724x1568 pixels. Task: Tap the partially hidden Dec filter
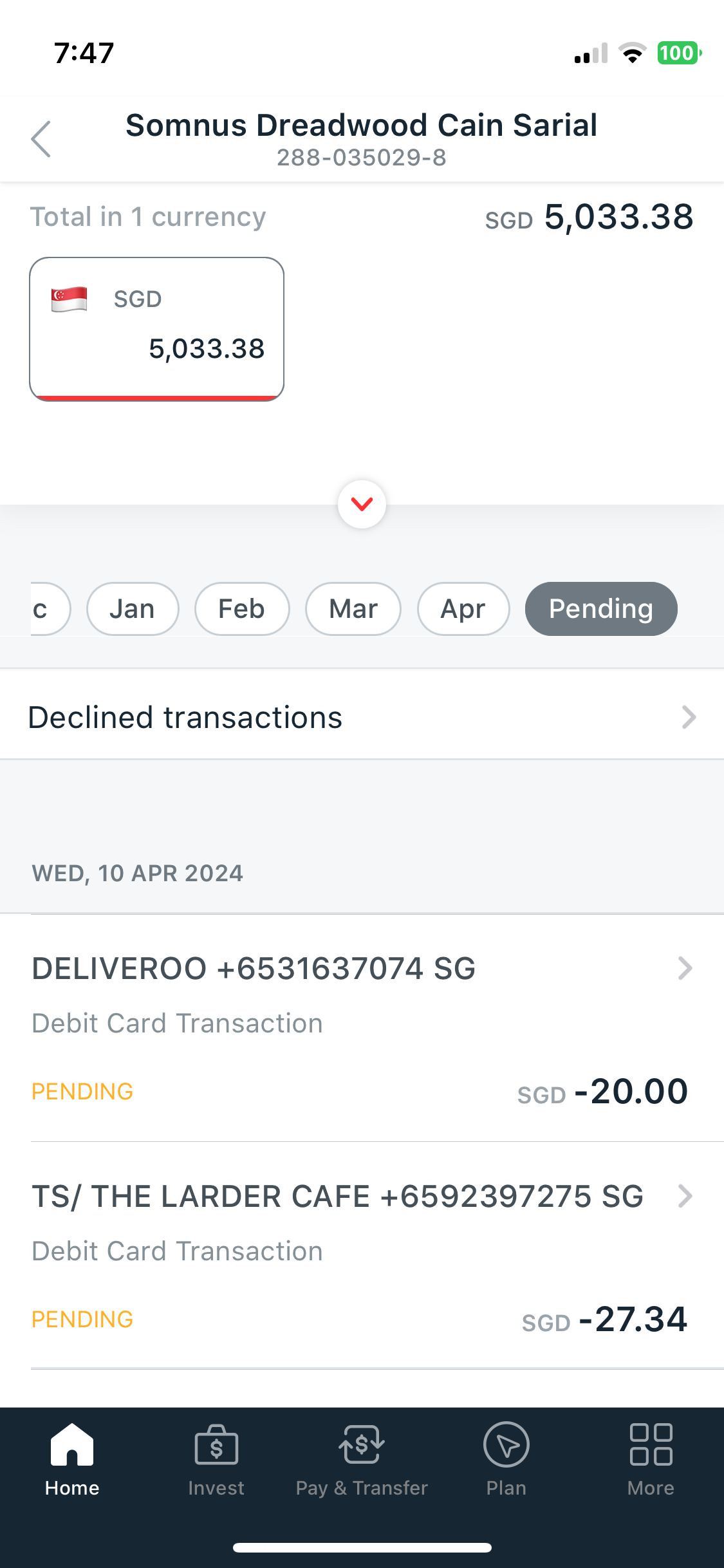pos(49,609)
